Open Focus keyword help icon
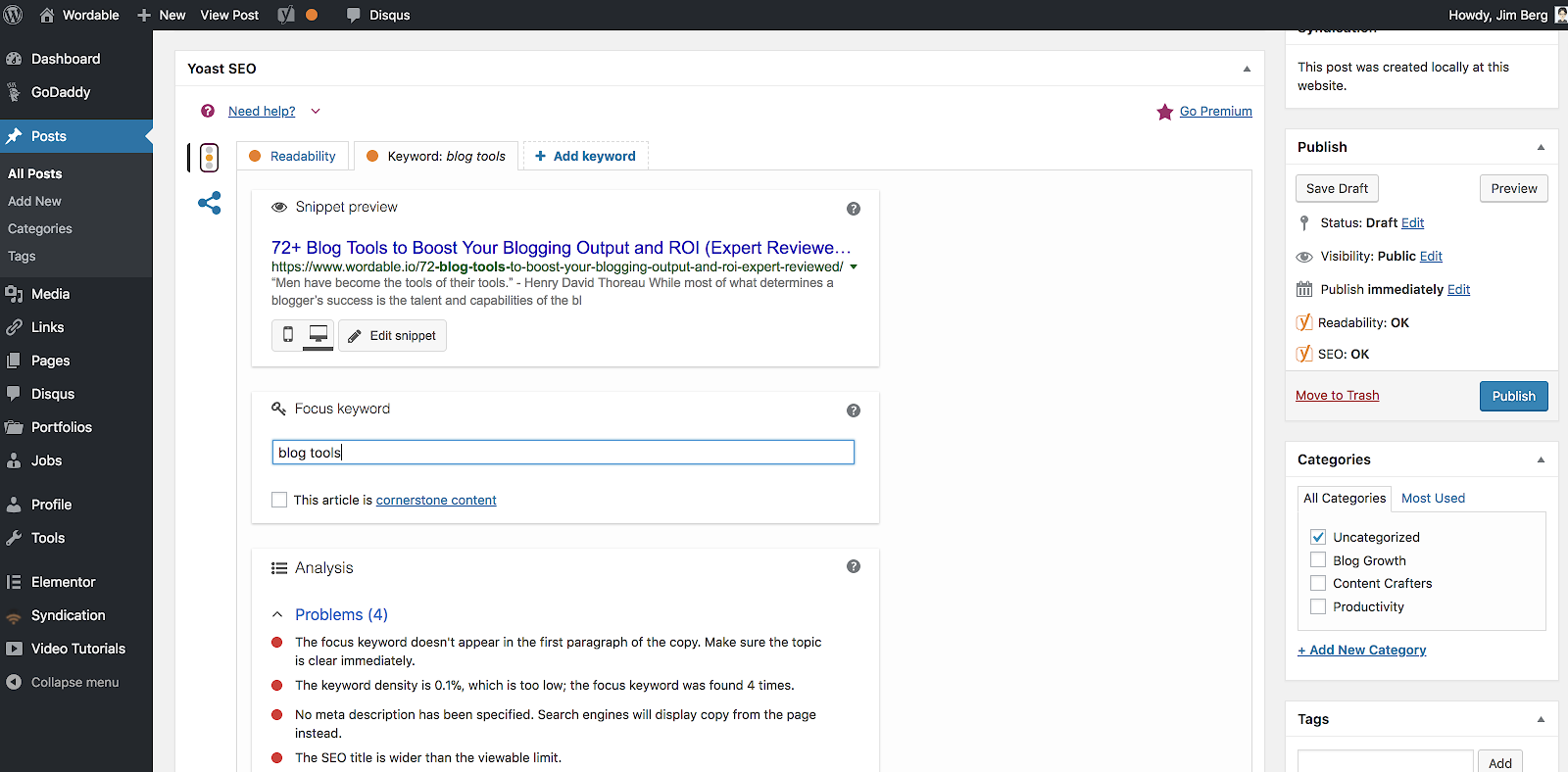The height and width of the screenshot is (772, 1568). tap(854, 410)
